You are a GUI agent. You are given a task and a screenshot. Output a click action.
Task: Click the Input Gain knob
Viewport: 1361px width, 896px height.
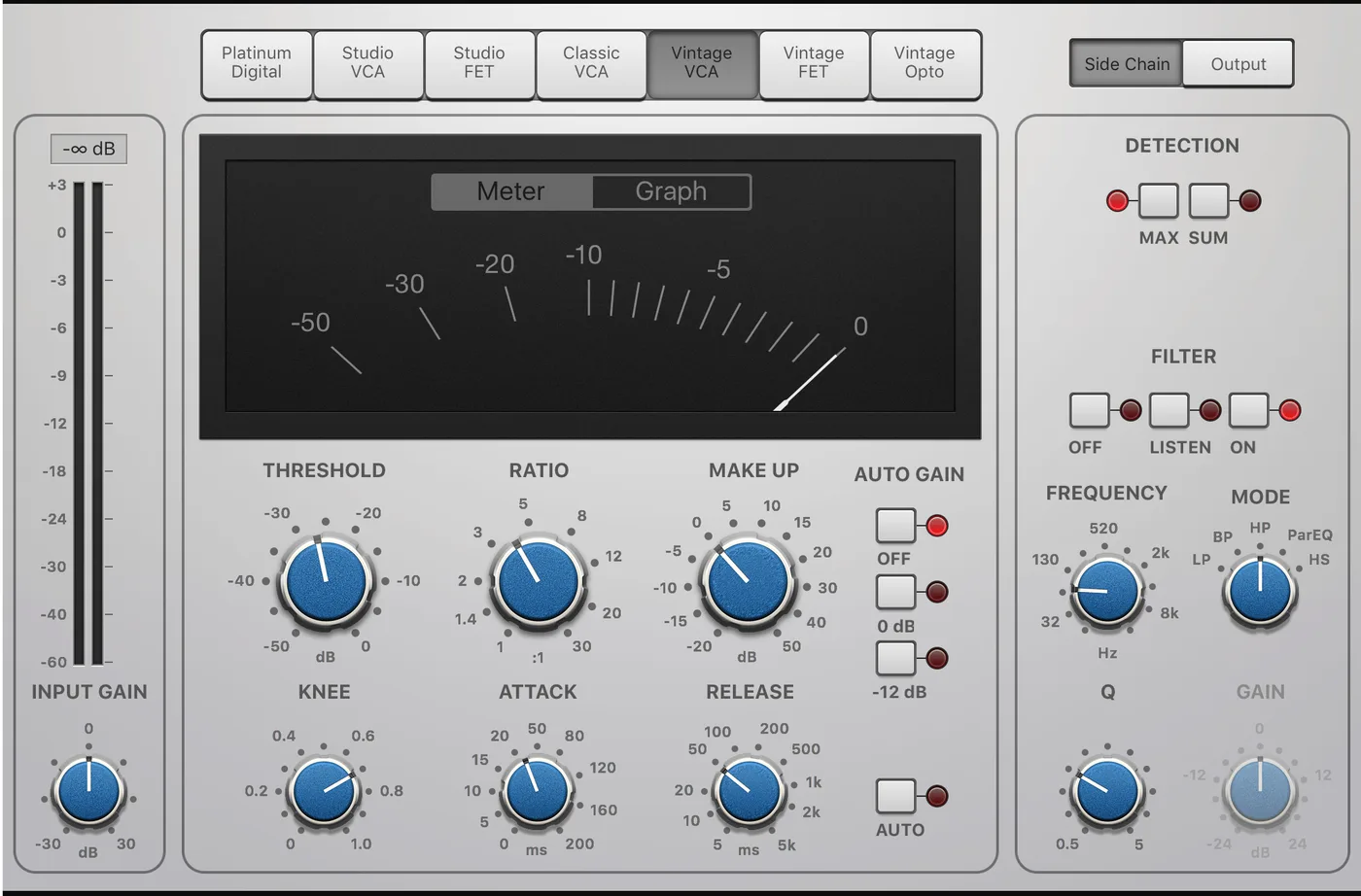click(x=88, y=792)
